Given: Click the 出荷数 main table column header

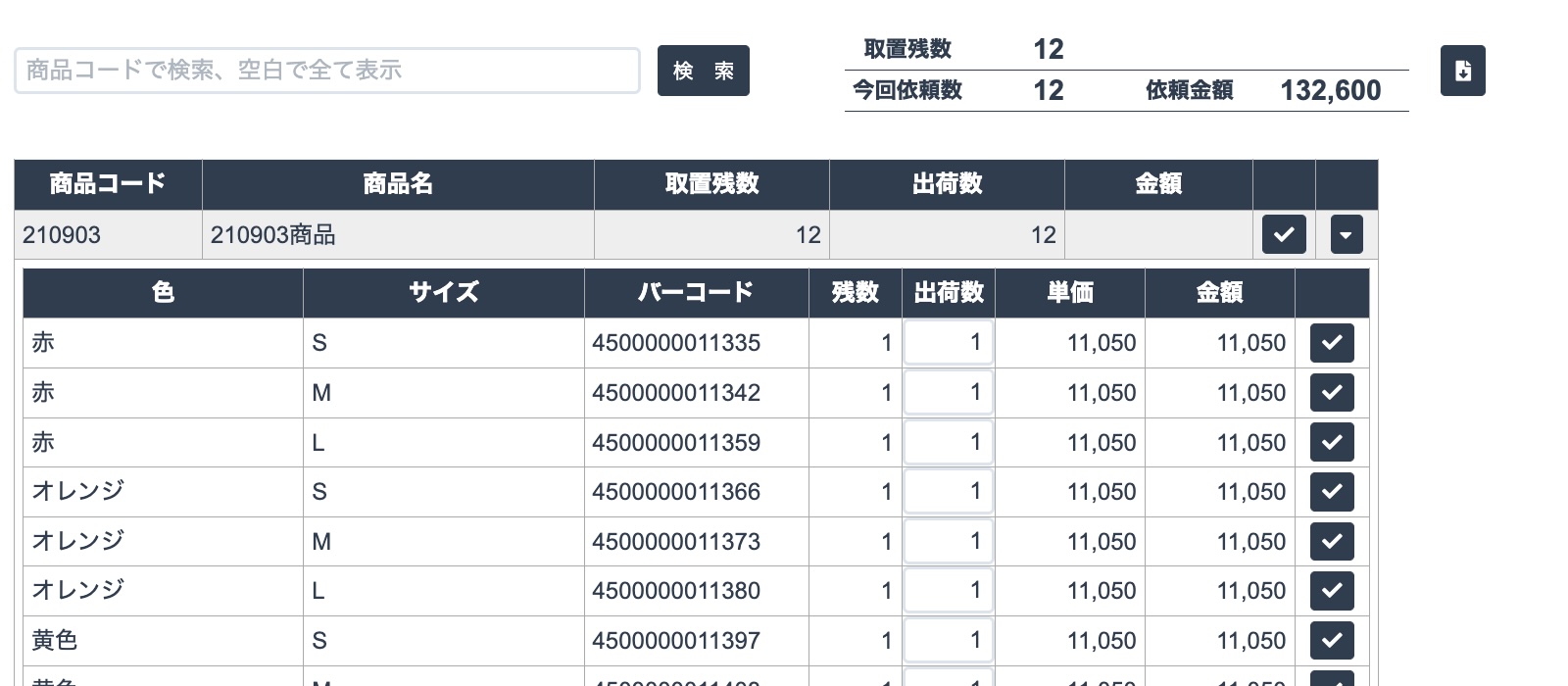Looking at the screenshot, I should tap(947, 184).
